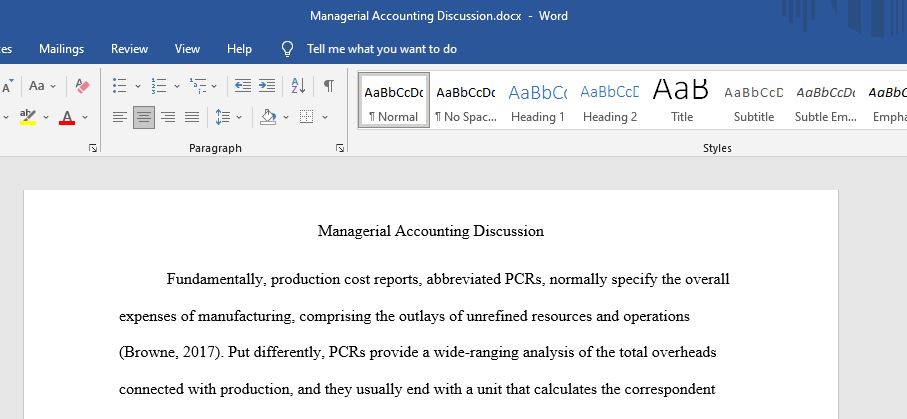Image resolution: width=907 pixels, height=419 pixels.
Task: Open the Numbering dropdown arrow
Action: [176, 86]
